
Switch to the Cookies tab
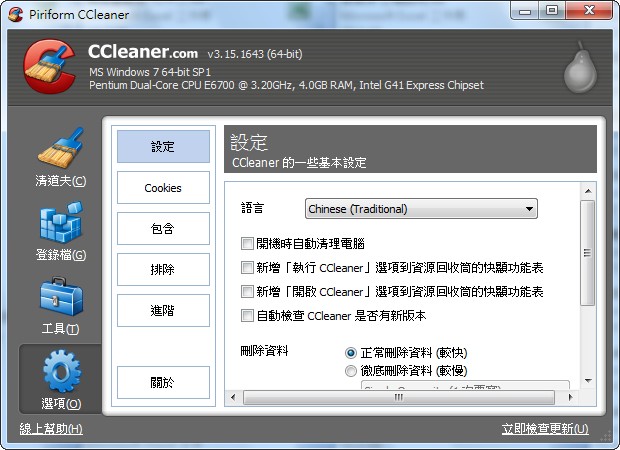[x=163, y=188]
